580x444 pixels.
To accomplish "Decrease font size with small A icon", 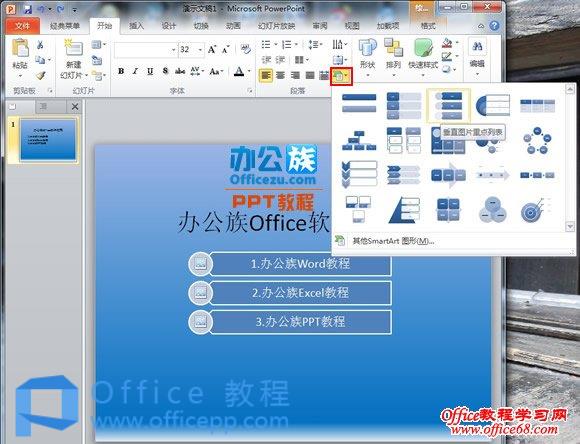I will click(226, 49).
